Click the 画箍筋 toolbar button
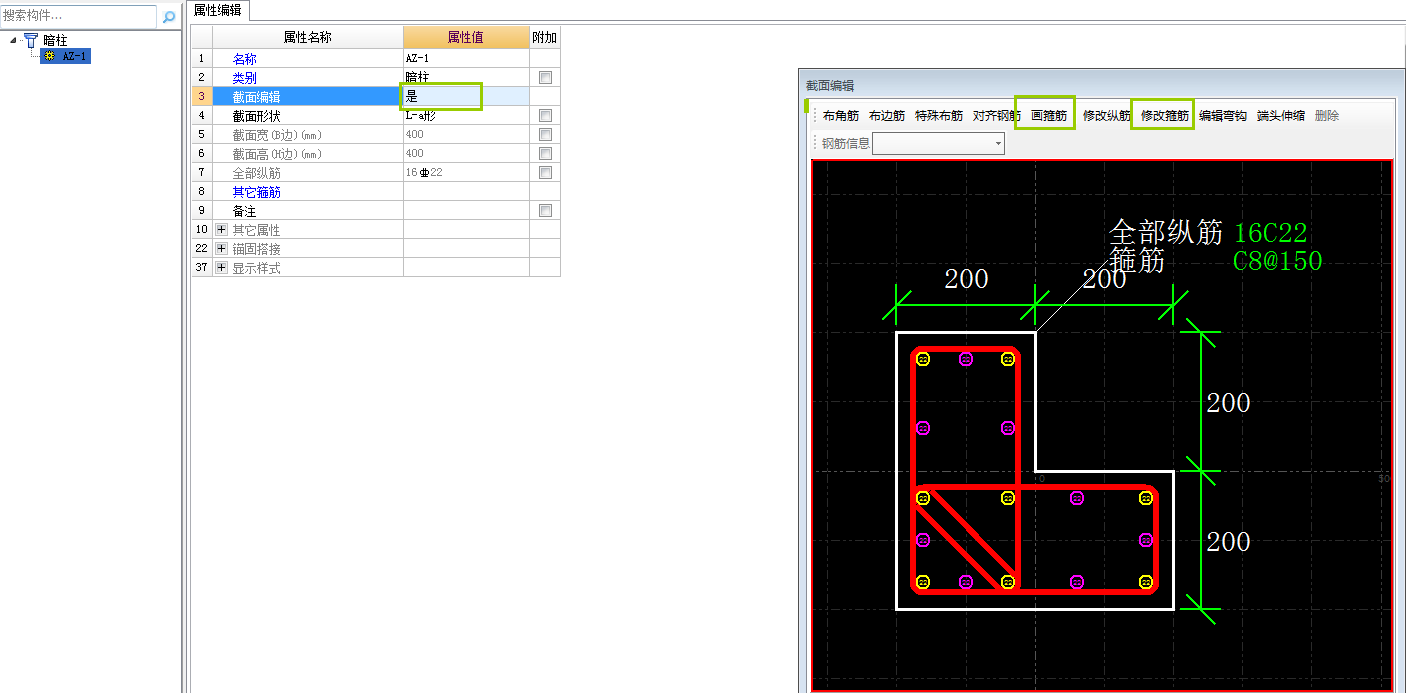Screen dimensions: 1406x693 point(1049,116)
